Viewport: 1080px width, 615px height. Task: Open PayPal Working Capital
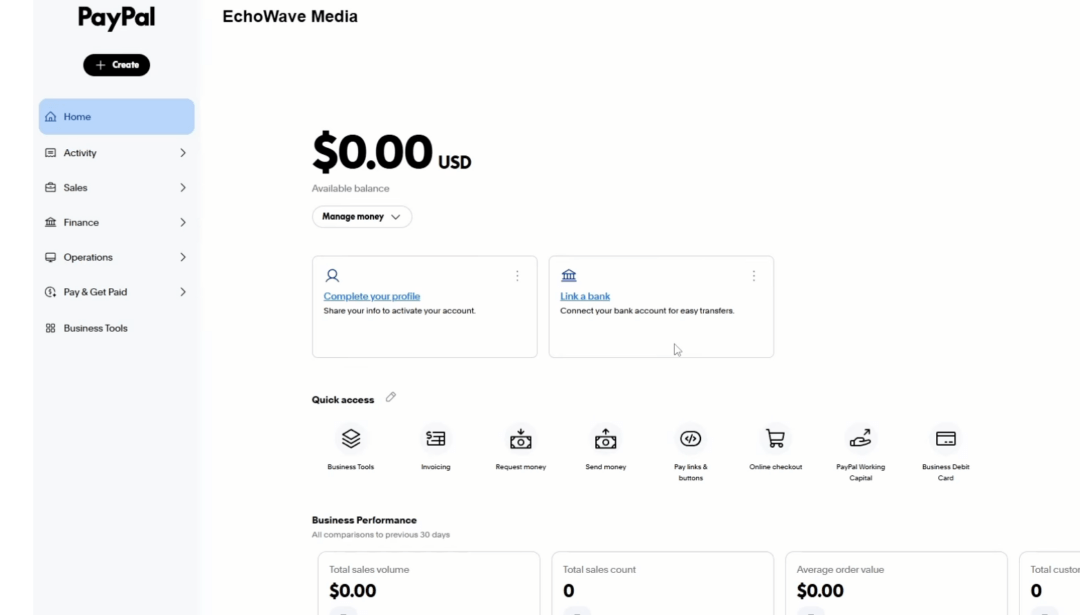click(x=860, y=438)
